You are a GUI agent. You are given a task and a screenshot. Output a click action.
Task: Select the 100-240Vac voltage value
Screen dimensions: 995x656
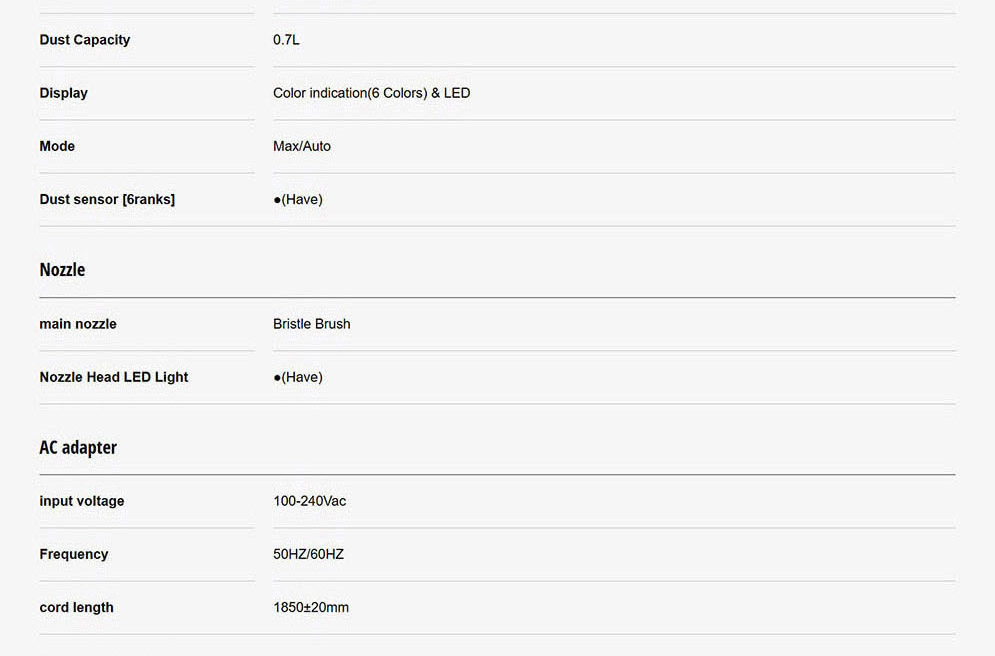pyautogui.click(x=310, y=501)
